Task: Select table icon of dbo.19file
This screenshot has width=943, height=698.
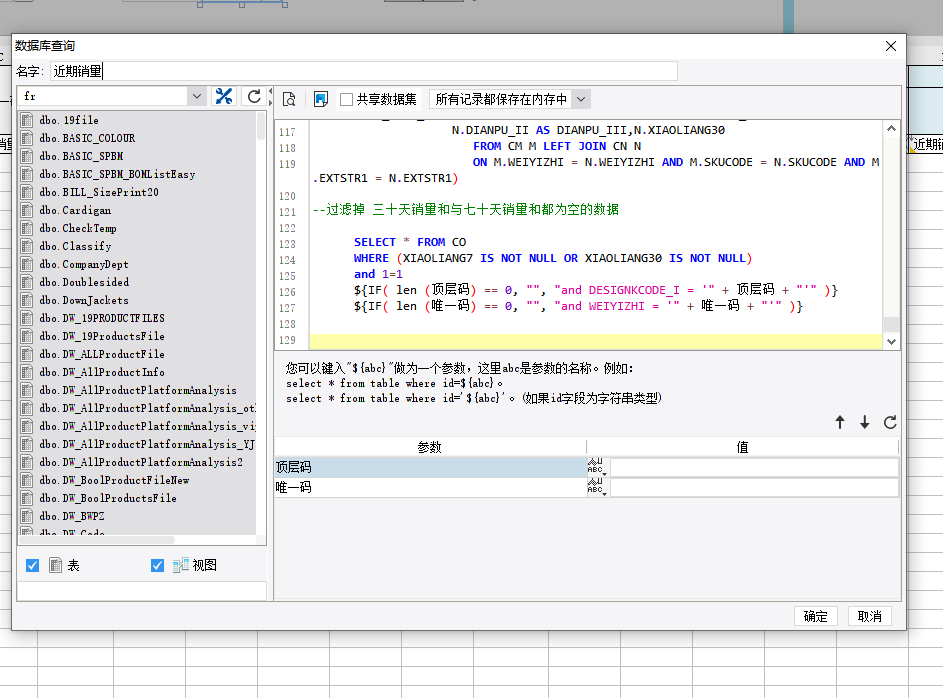Action: (27, 120)
